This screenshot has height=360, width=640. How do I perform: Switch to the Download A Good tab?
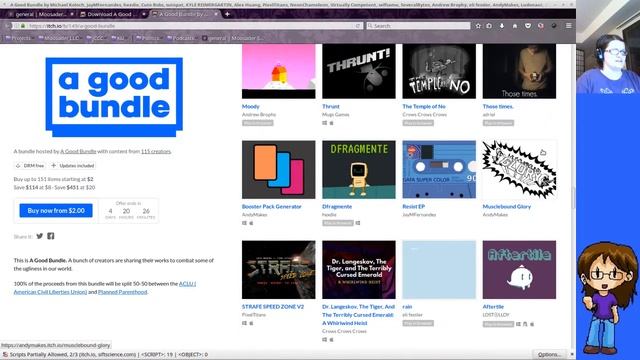pyautogui.click(x=112, y=14)
